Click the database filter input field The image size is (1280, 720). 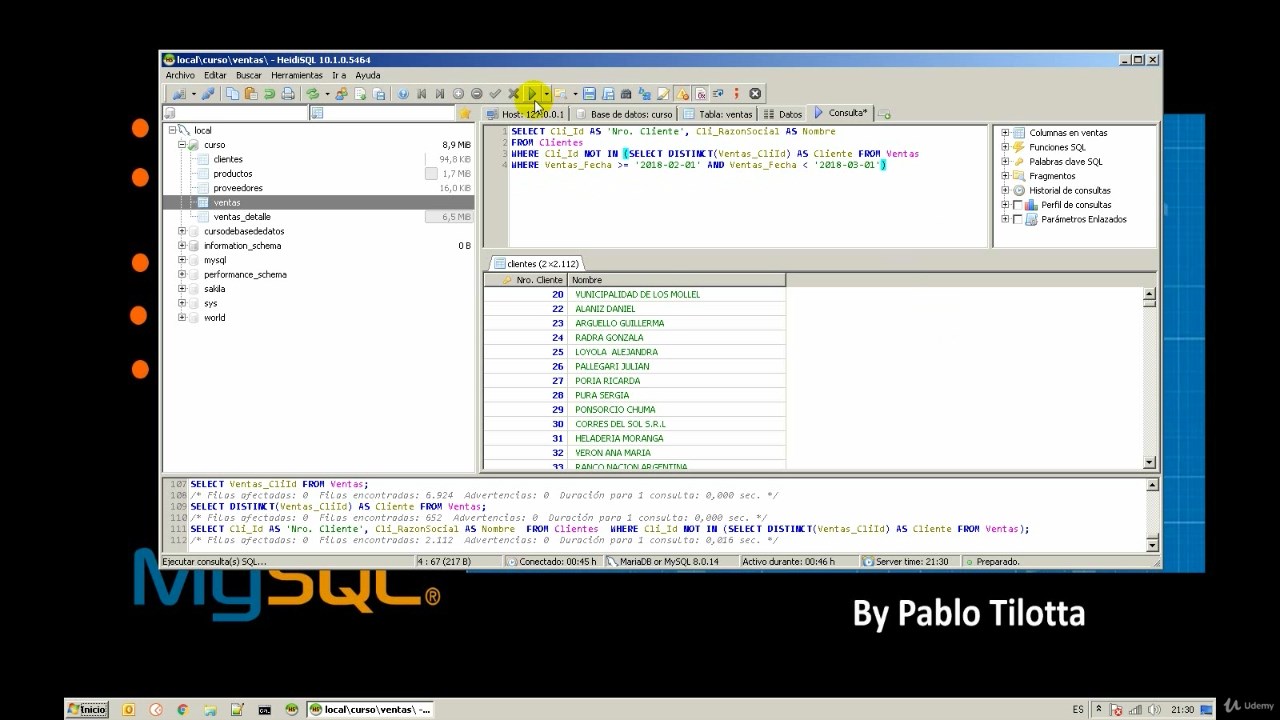[234, 114]
